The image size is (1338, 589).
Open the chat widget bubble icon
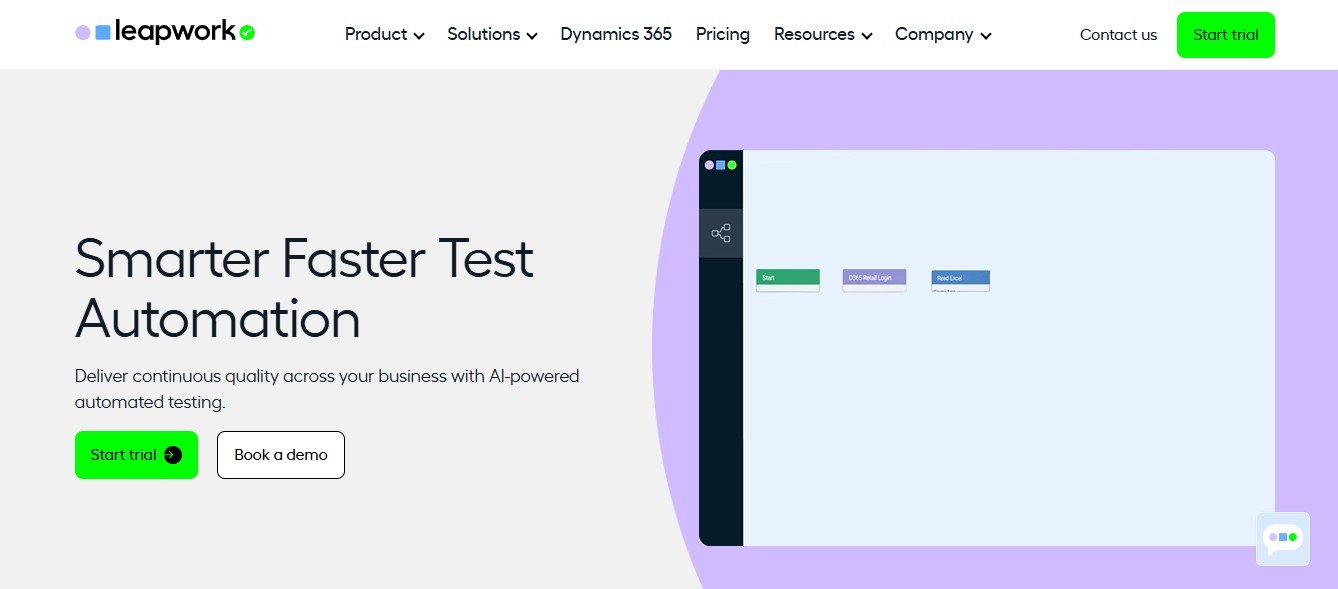(1282, 538)
